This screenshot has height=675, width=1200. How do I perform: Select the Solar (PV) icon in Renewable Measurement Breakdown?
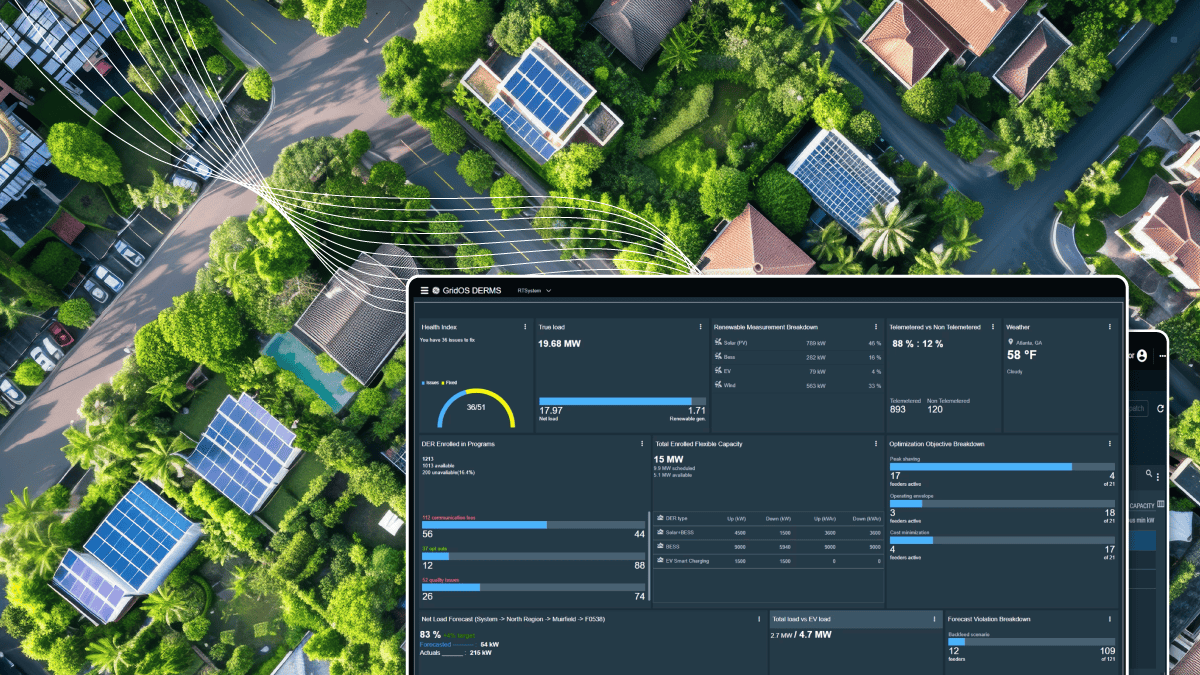[x=718, y=341]
